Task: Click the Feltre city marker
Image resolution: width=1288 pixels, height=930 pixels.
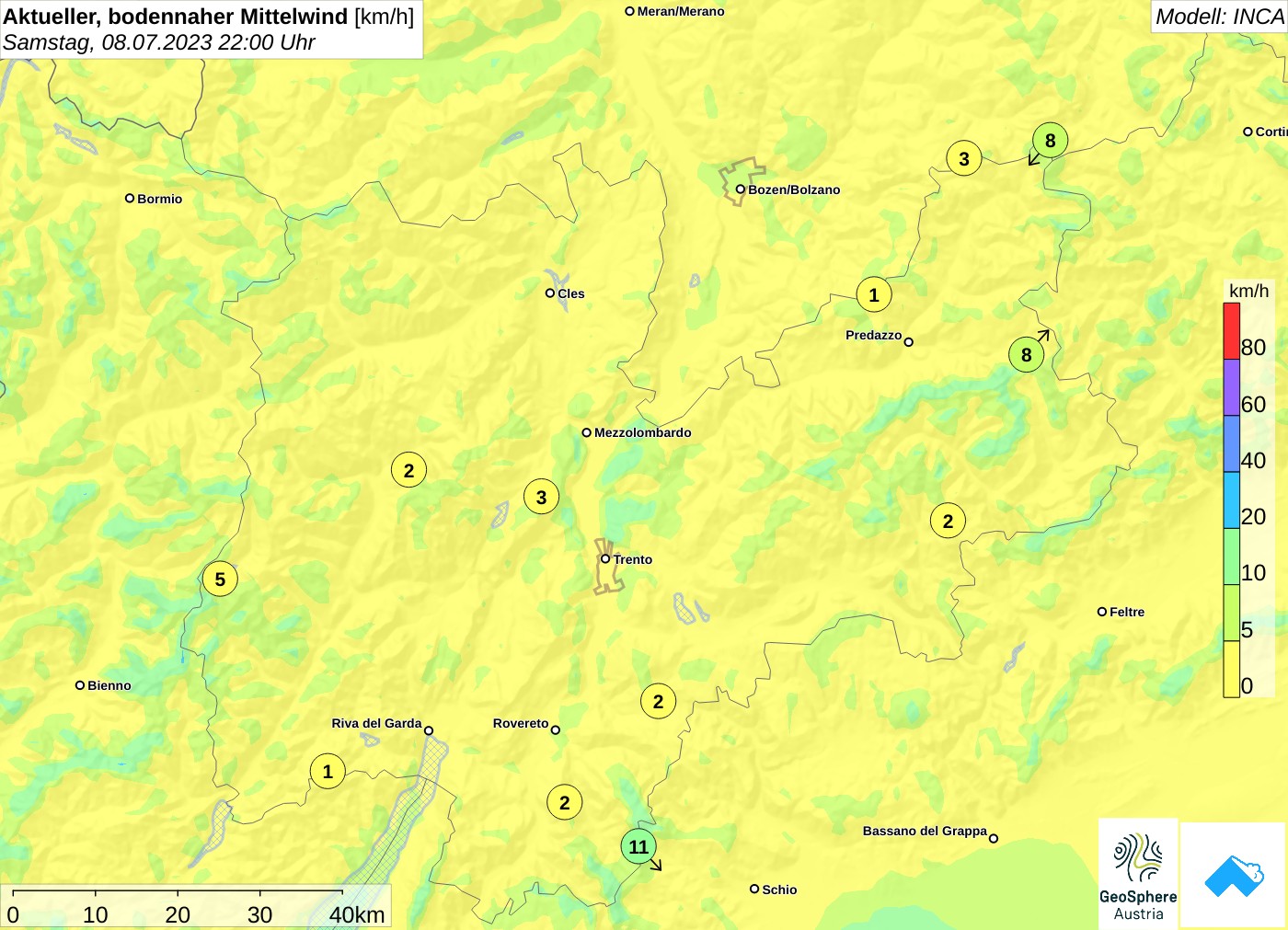Action: pyautogui.click(x=1102, y=611)
